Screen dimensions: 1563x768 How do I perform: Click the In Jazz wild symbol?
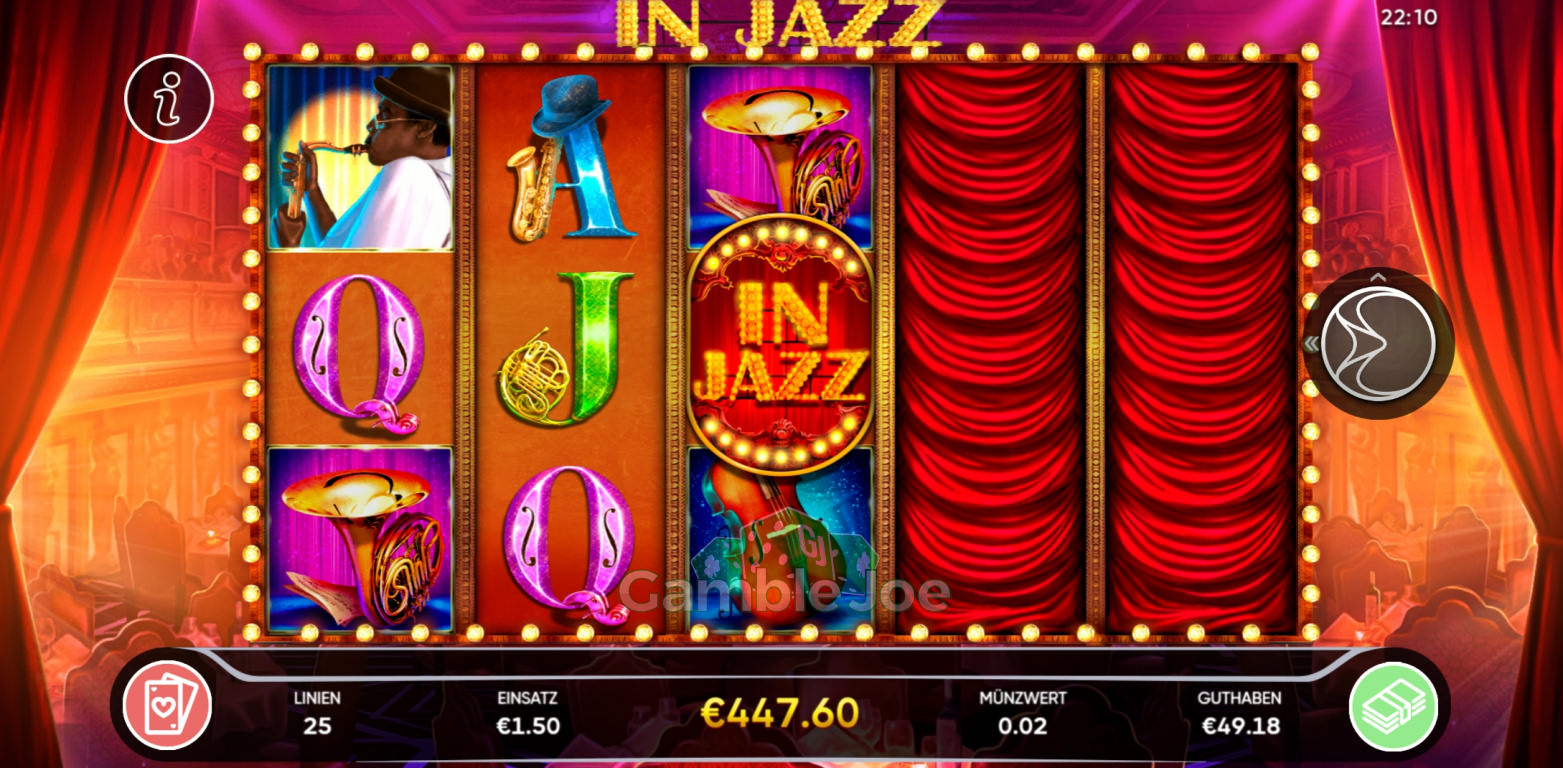pos(780,345)
